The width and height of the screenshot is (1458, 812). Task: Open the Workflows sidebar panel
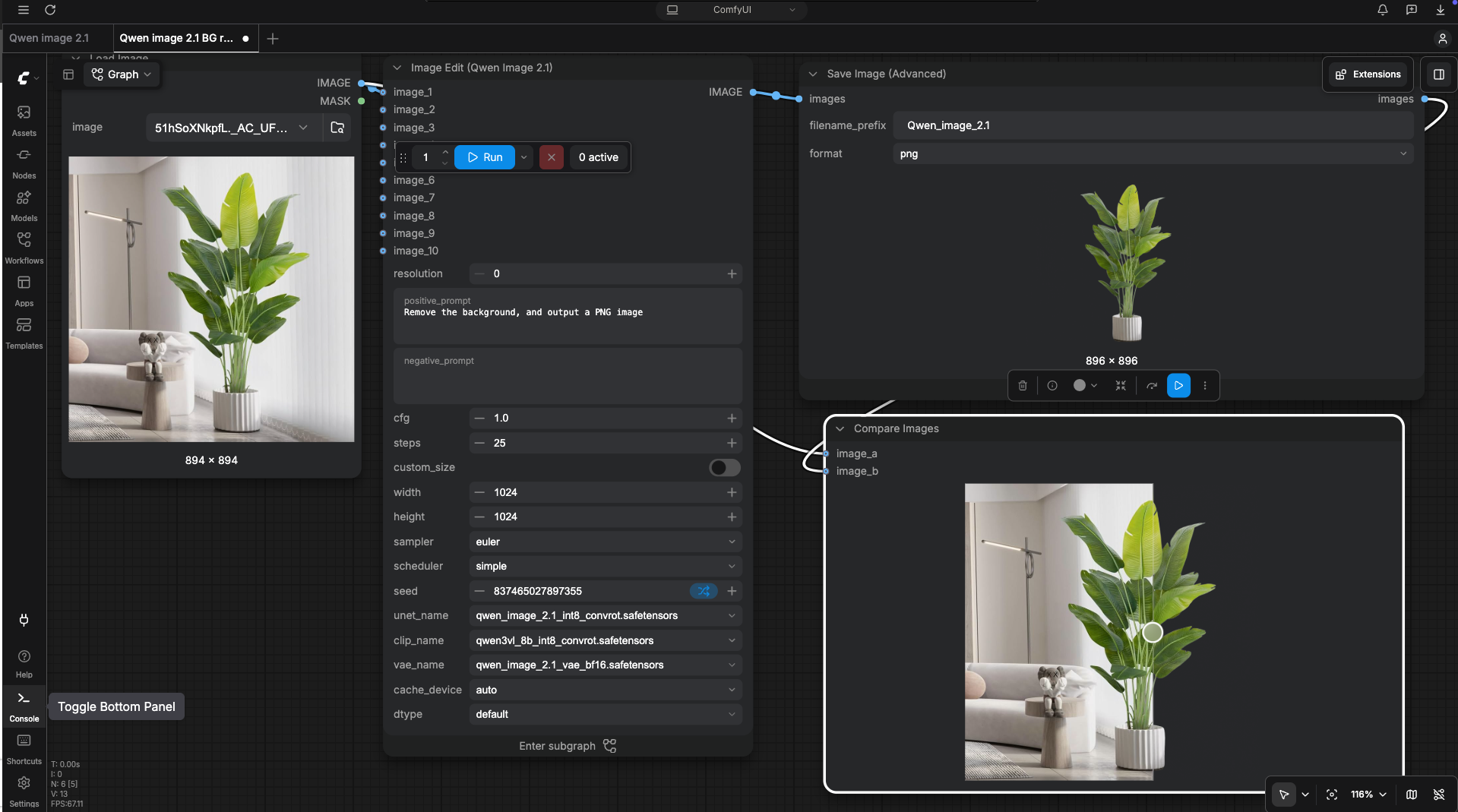24,248
